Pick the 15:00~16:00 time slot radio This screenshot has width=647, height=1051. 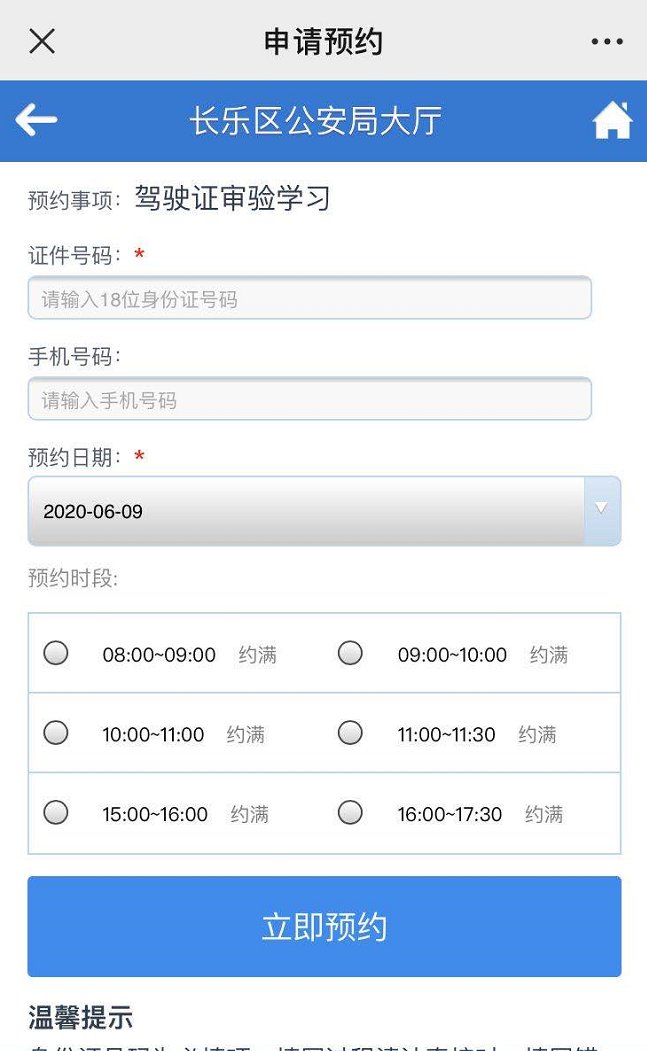pos(56,812)
